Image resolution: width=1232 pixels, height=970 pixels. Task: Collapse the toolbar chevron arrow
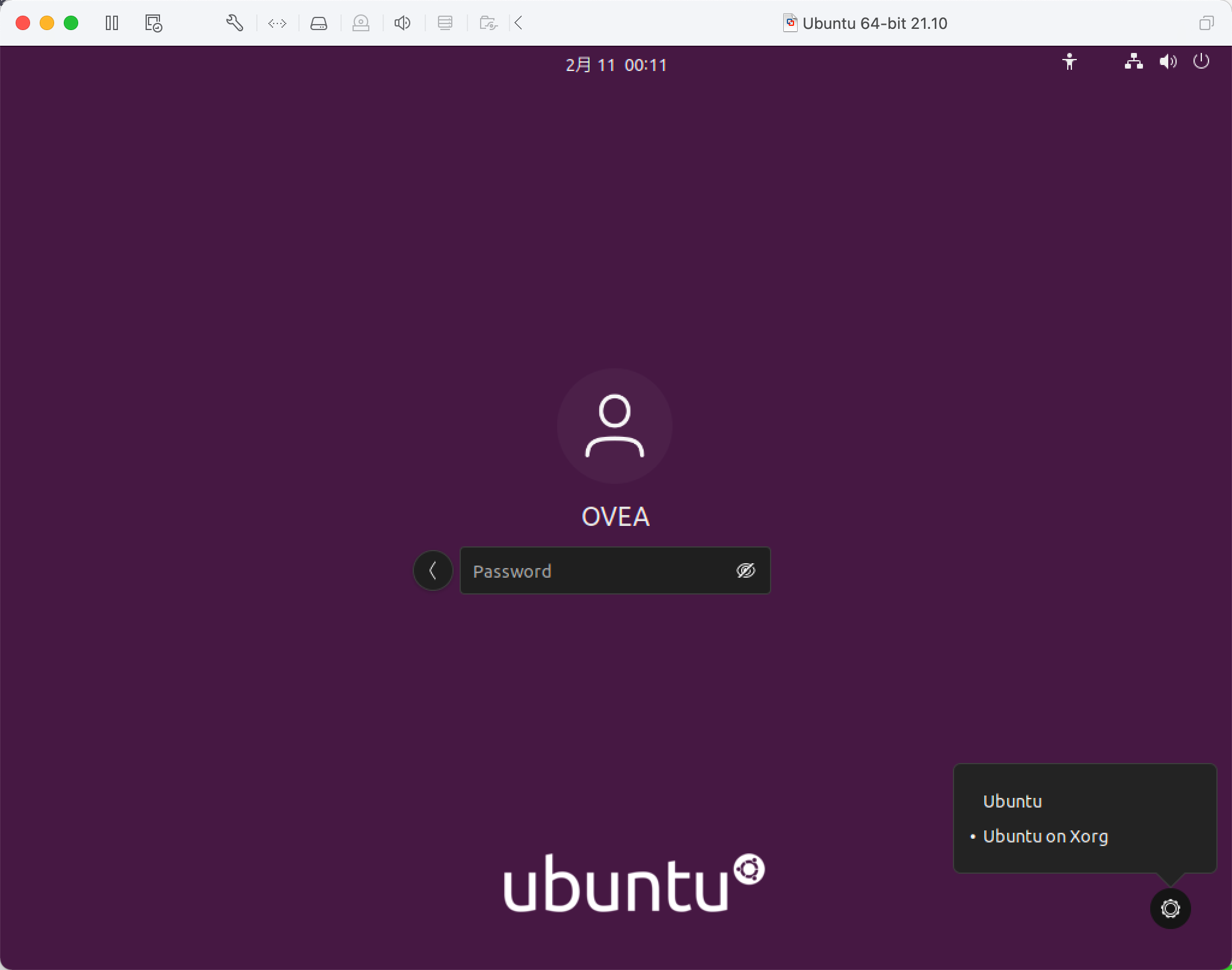pyautogui.click(x=519, y=23)
